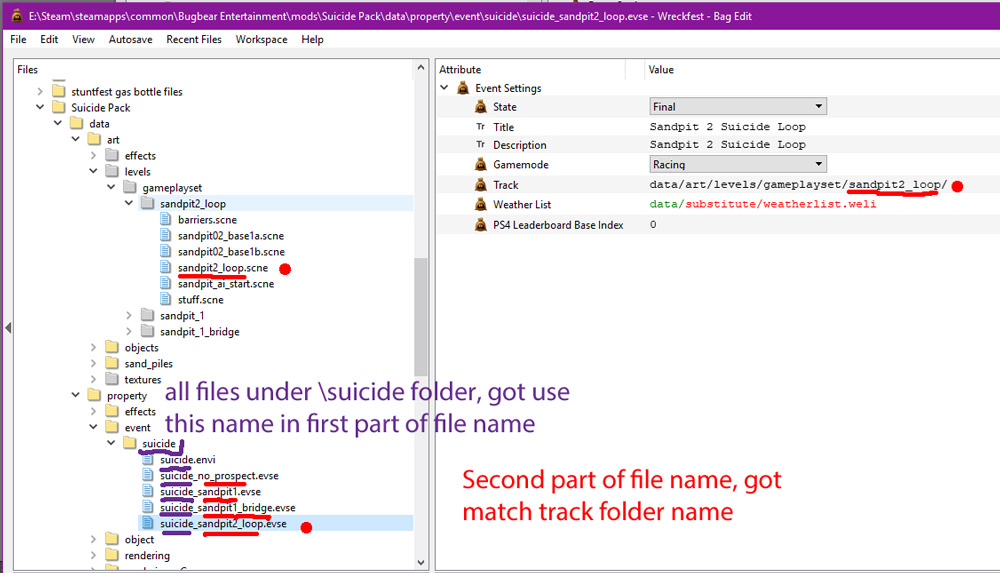Click the sandpit02_base1b.scne file icon
1000x573 pixels.
166,251
